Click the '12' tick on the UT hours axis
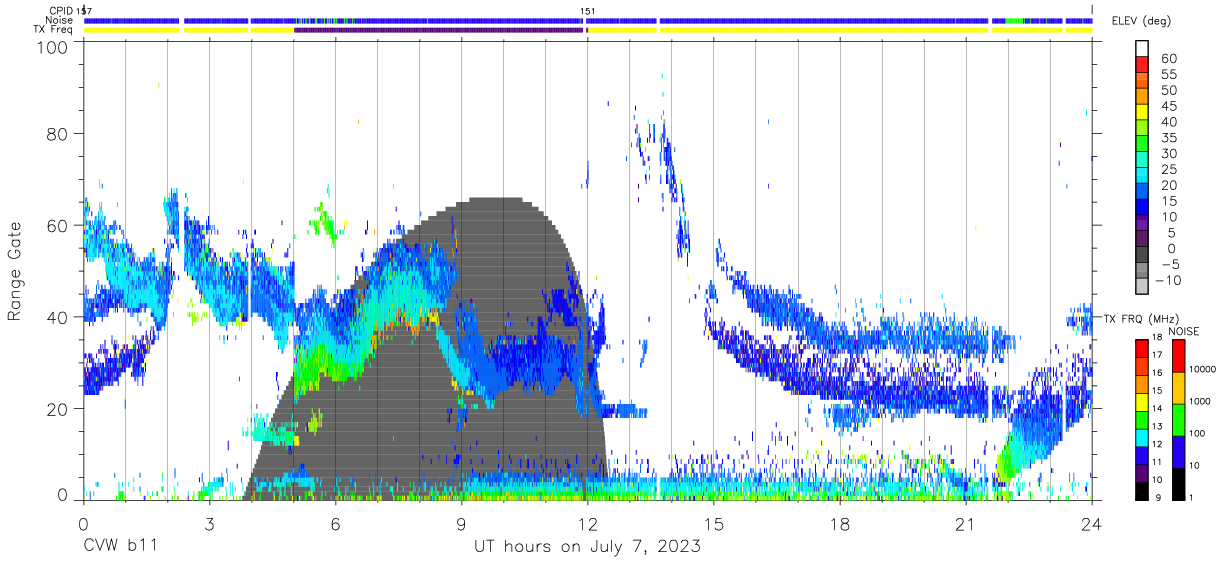Screen dimensions: 1228x567 (587, 523)
